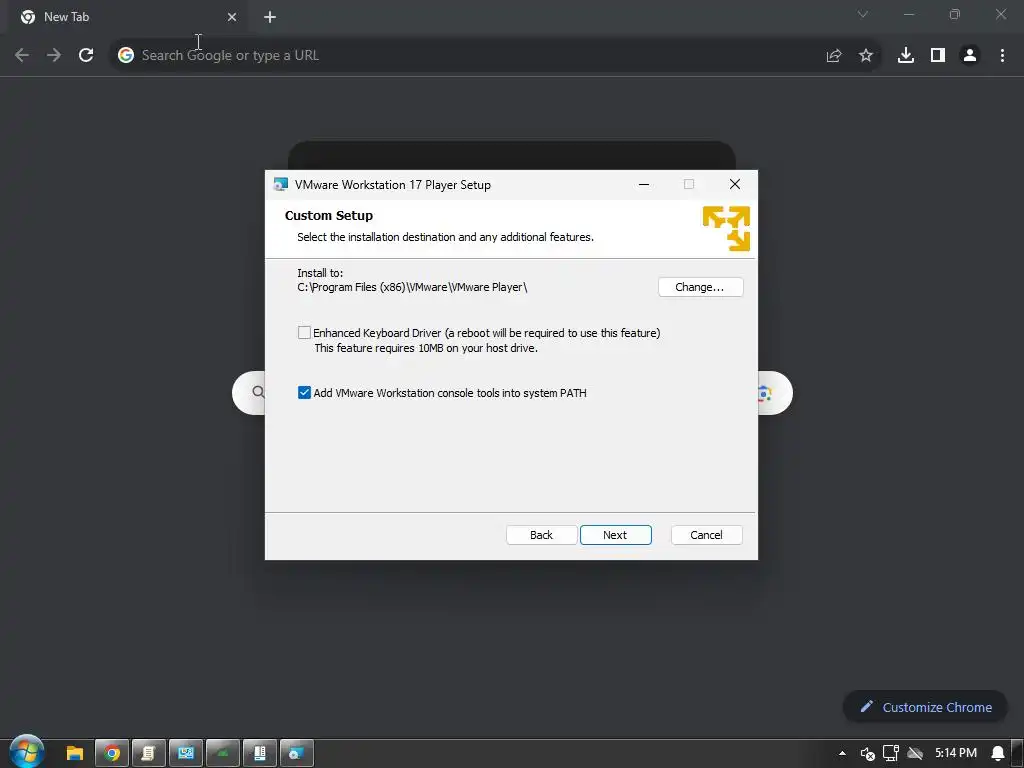Click Customize Chrome button
The image size is (1024, 768).
point(925,707)
